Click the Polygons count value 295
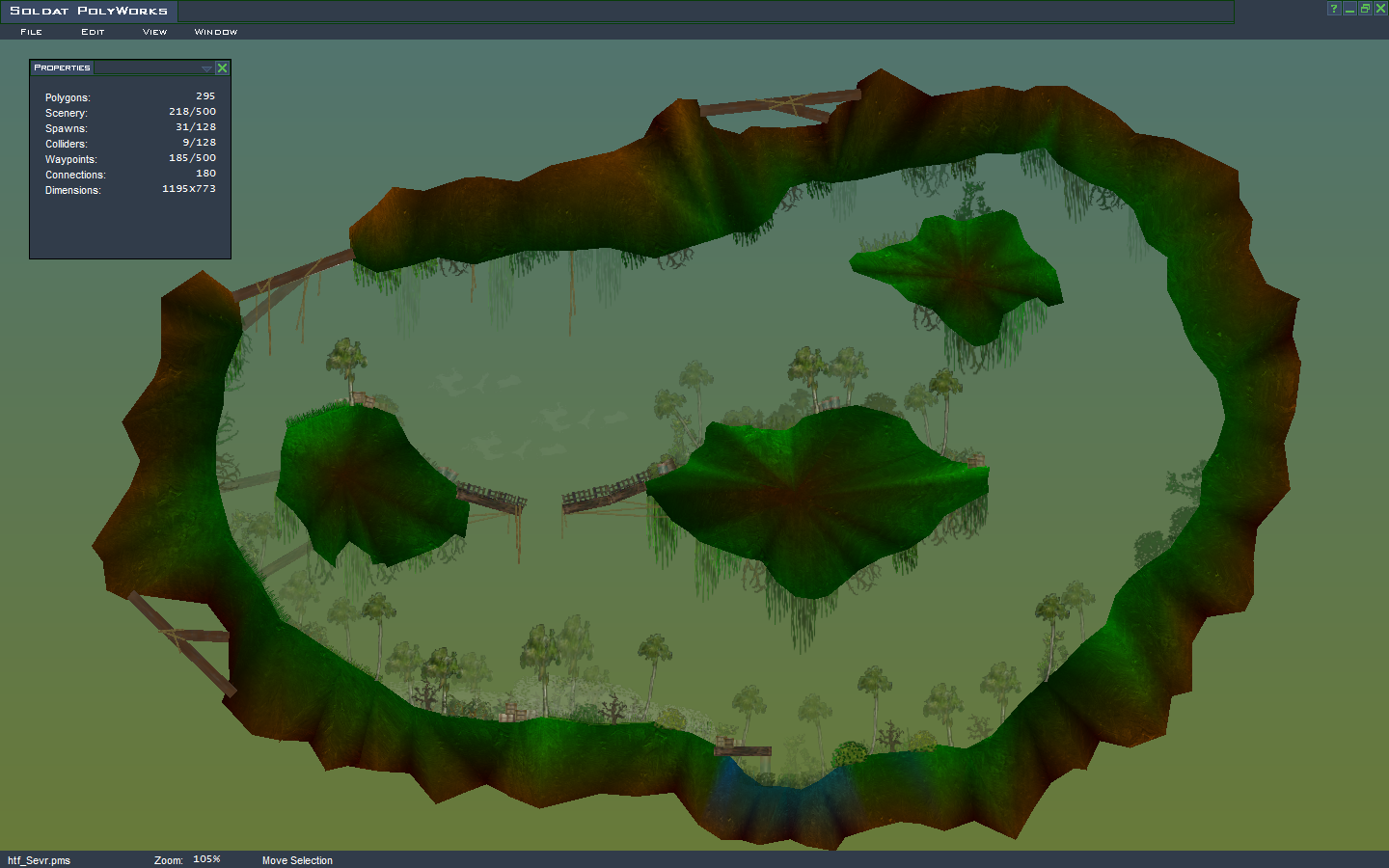This screenshot has height=868, width=1389. (205, 96)
